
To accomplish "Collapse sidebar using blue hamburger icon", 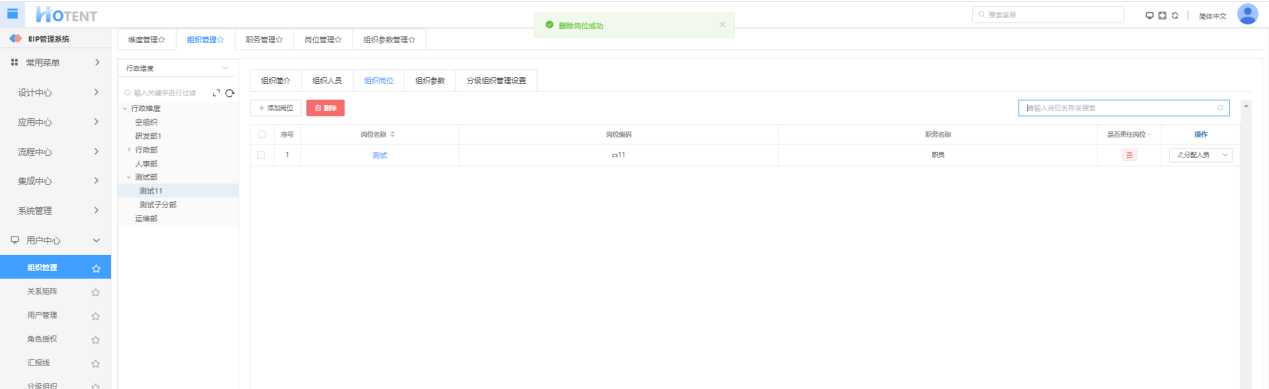I will pyautogui.click(x=13, y=13).
